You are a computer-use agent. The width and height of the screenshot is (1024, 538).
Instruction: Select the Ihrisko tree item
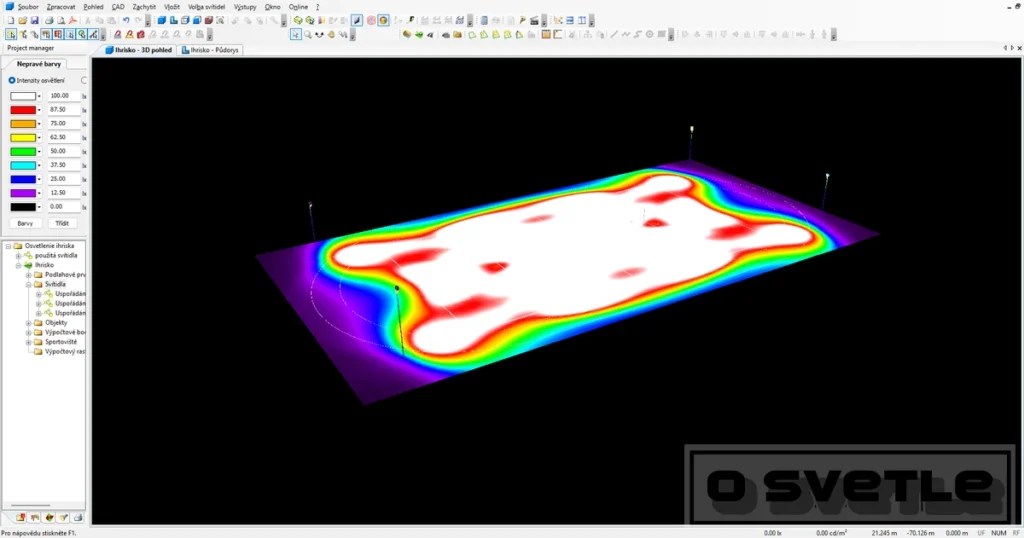click(x=44, y=265)
